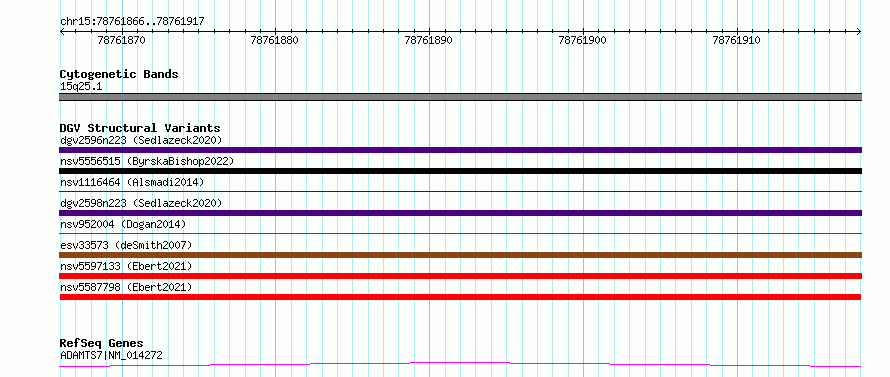Click the purple bar for dgv2598n223
890x377 pixels.
[460, 213]
